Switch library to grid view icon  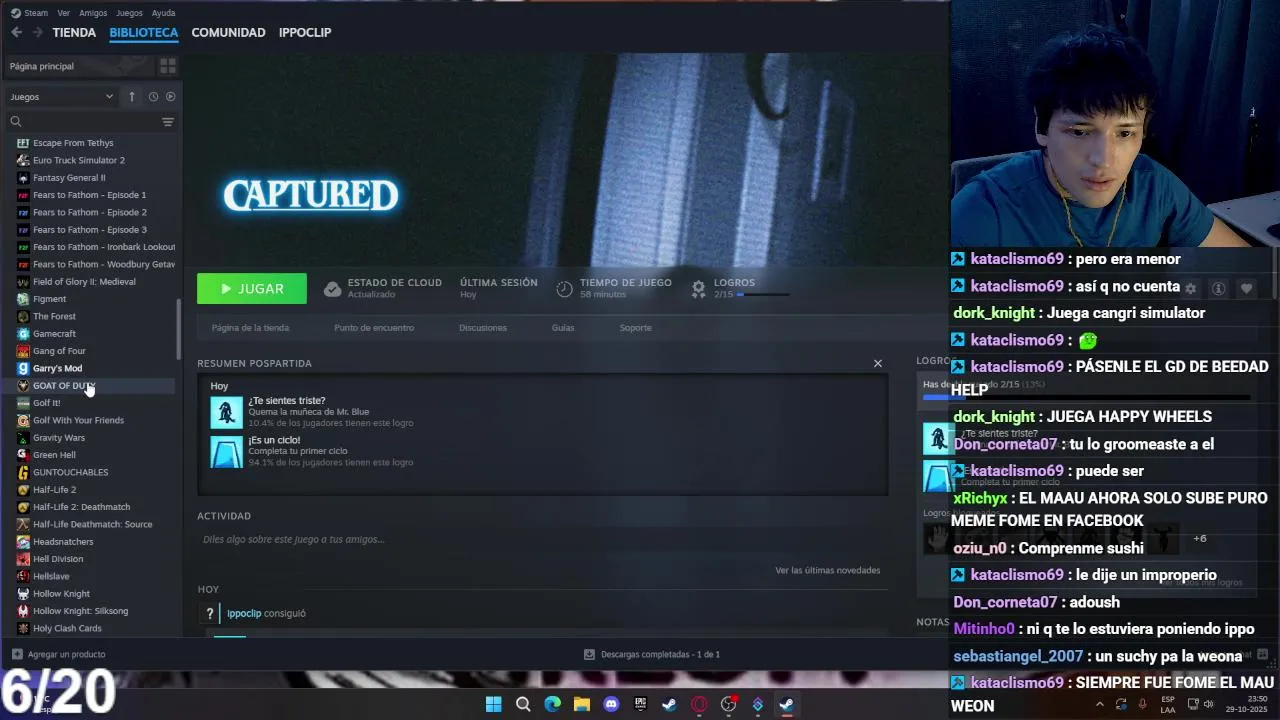tap(168, 66)
